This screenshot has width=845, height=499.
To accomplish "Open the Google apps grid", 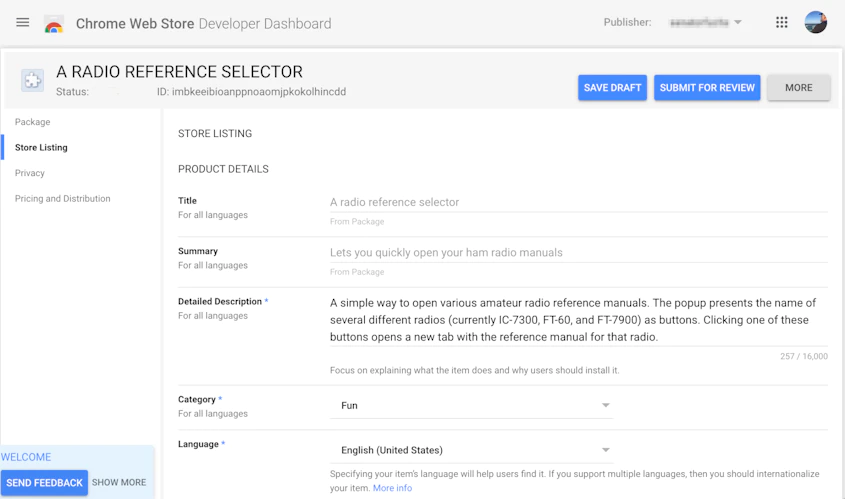I will point(782,22).
